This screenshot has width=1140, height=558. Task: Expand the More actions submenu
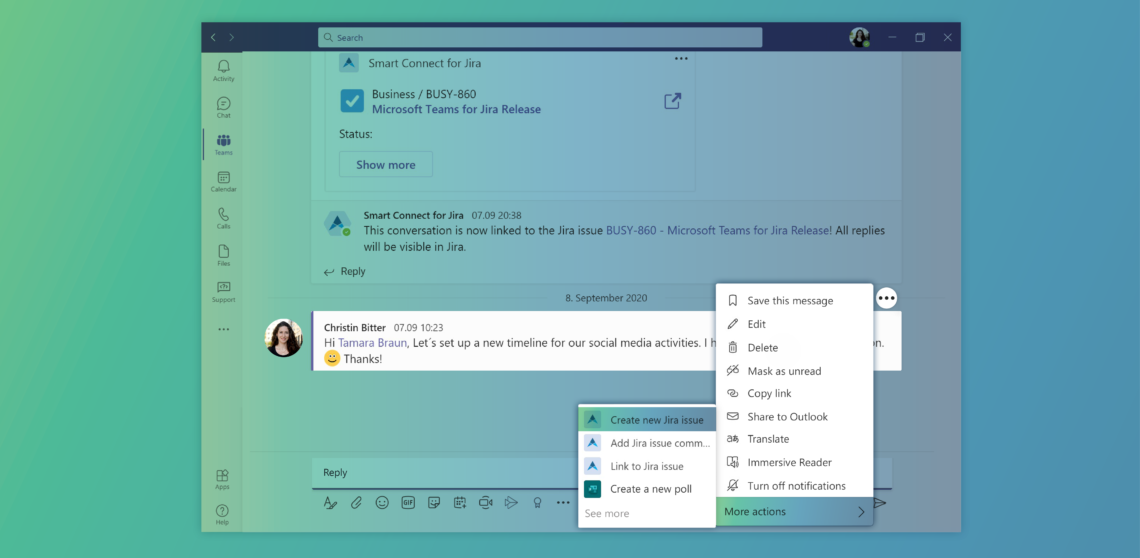pyautogui.click(x=794, y=512)
